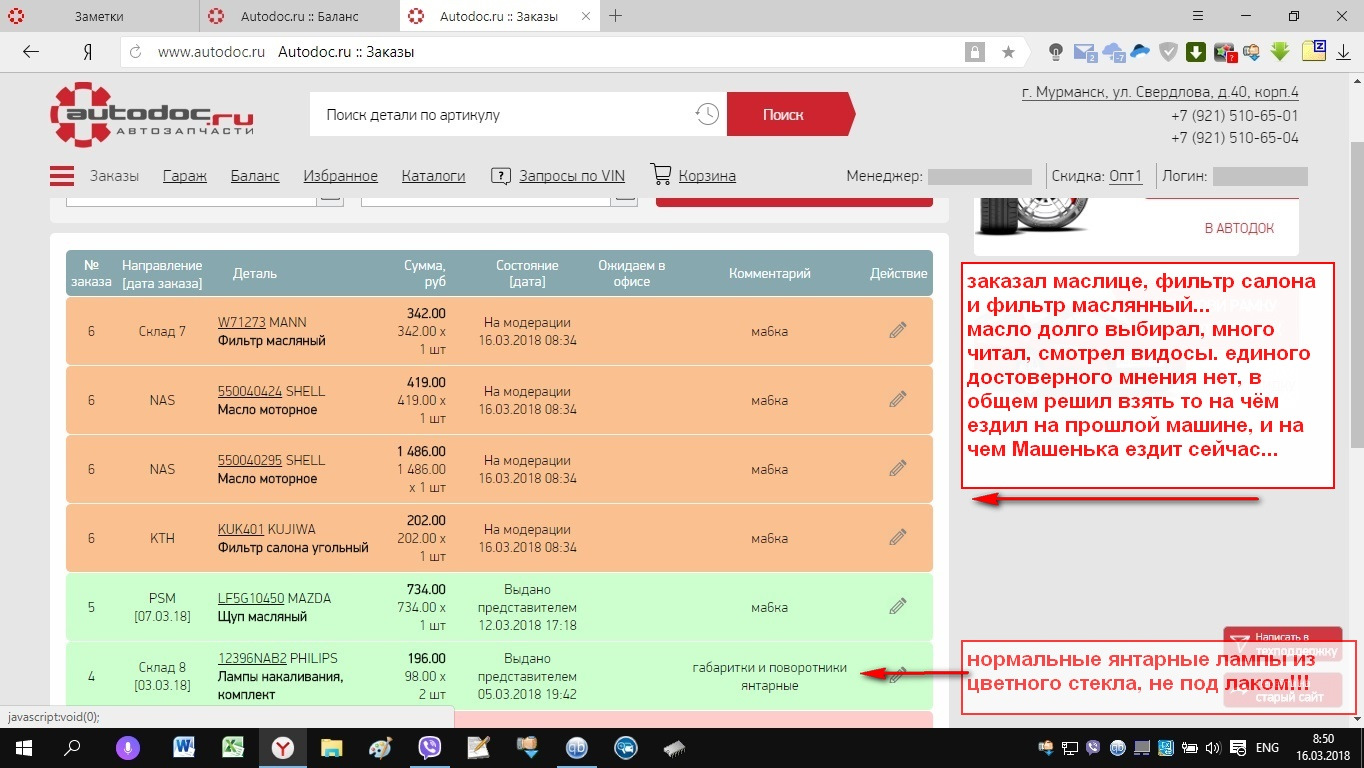Open Paint palette icon in taskbar
The width and height of the screenshot is (1364, 768).
381,747
